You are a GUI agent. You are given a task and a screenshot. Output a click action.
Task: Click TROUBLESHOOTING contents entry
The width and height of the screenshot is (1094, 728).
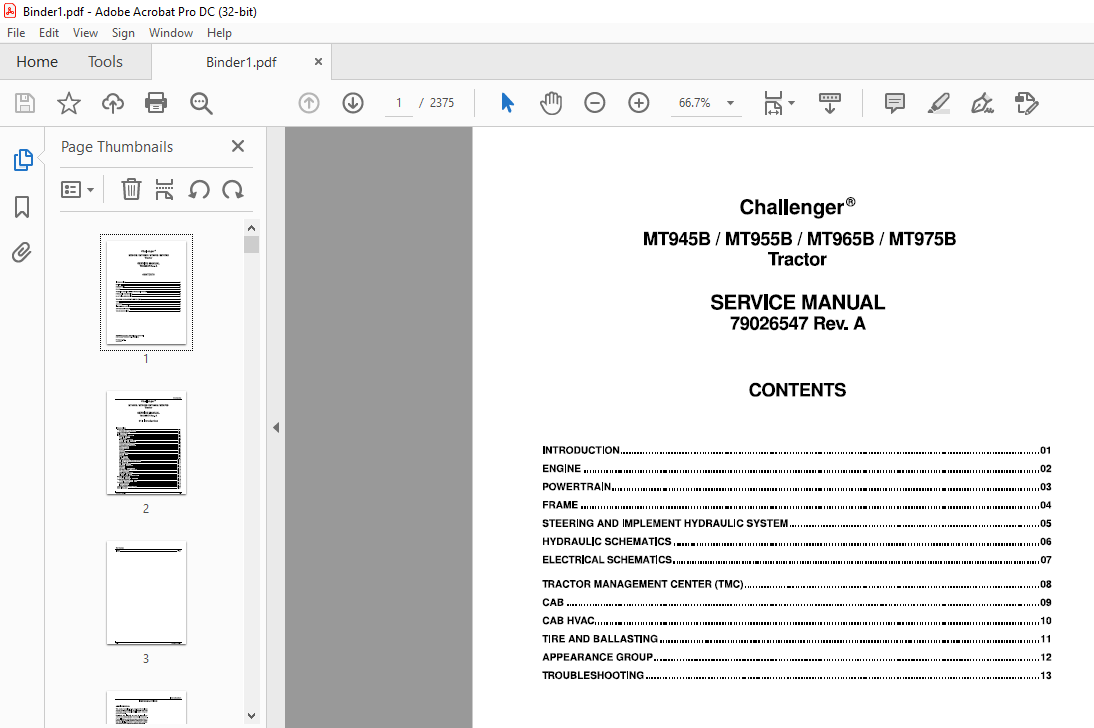(797, 675)
